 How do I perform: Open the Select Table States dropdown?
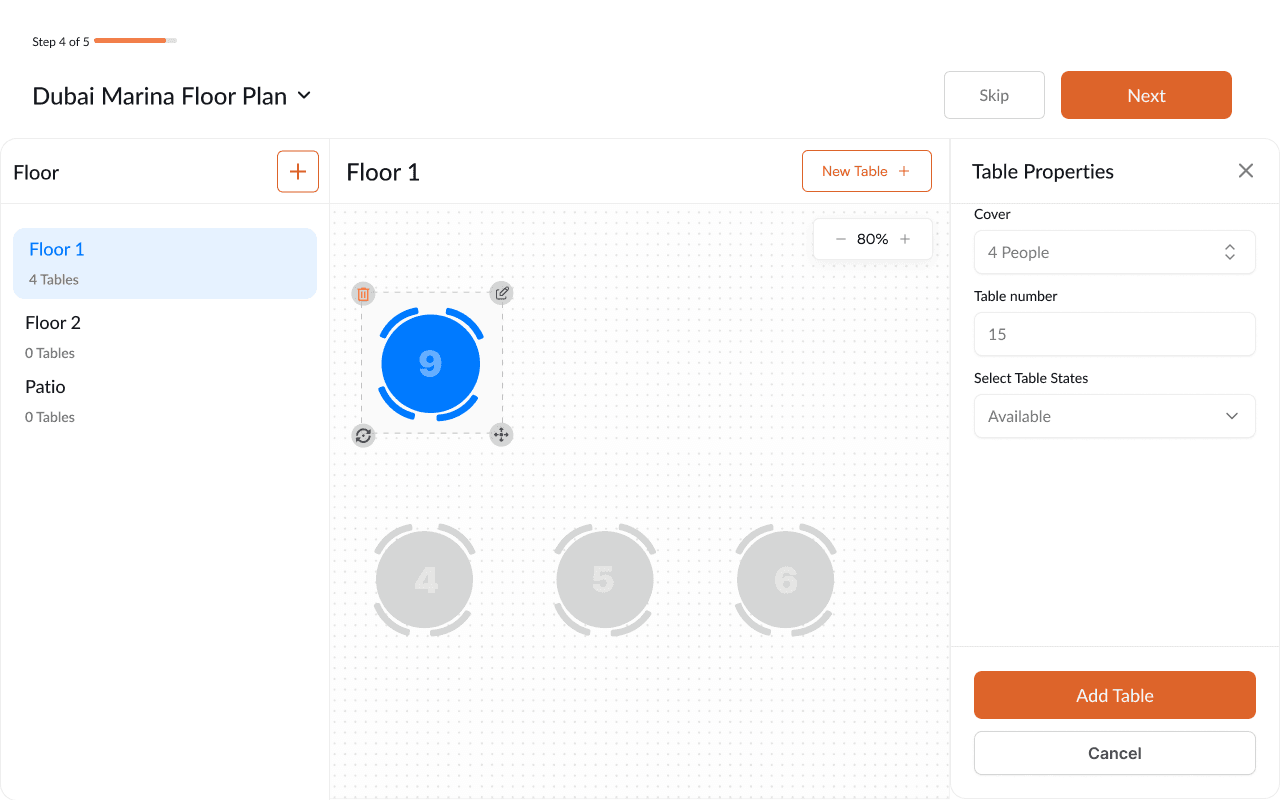coord(1114,416)
